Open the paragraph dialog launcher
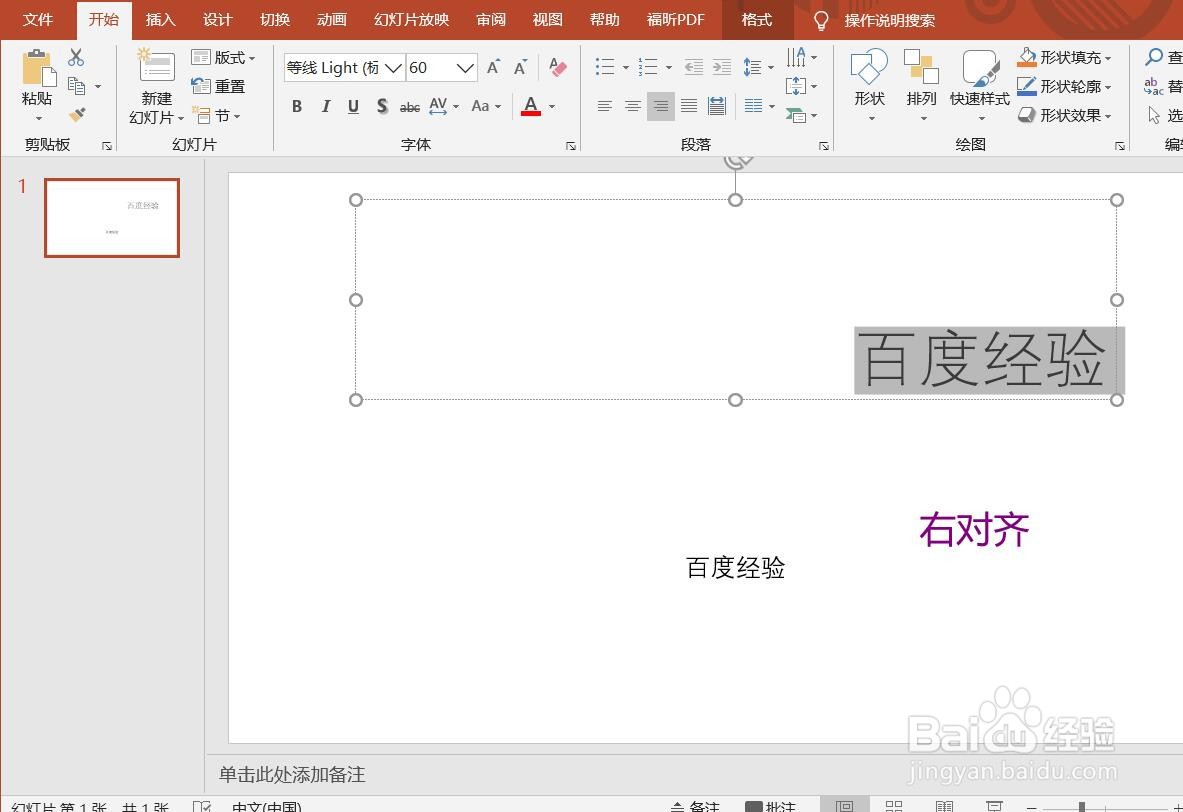This screenshot has width=1183, height=812. click(x=824, y=146)
